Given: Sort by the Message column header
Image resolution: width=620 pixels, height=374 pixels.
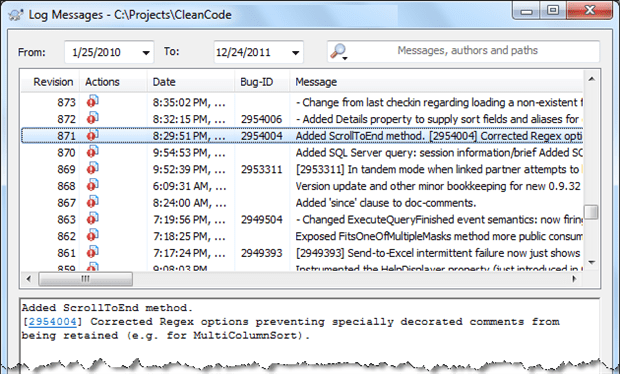Looking at the screenshot, I should click(316, 82).
